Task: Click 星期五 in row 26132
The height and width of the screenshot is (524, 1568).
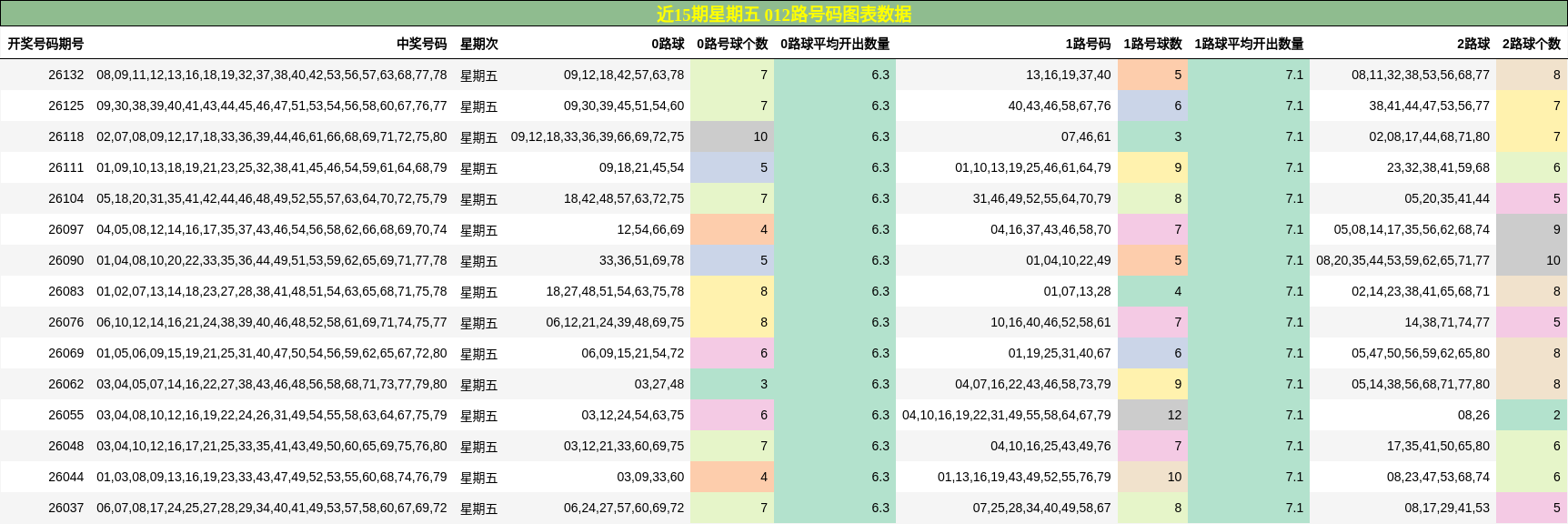Action: (478, 76)
